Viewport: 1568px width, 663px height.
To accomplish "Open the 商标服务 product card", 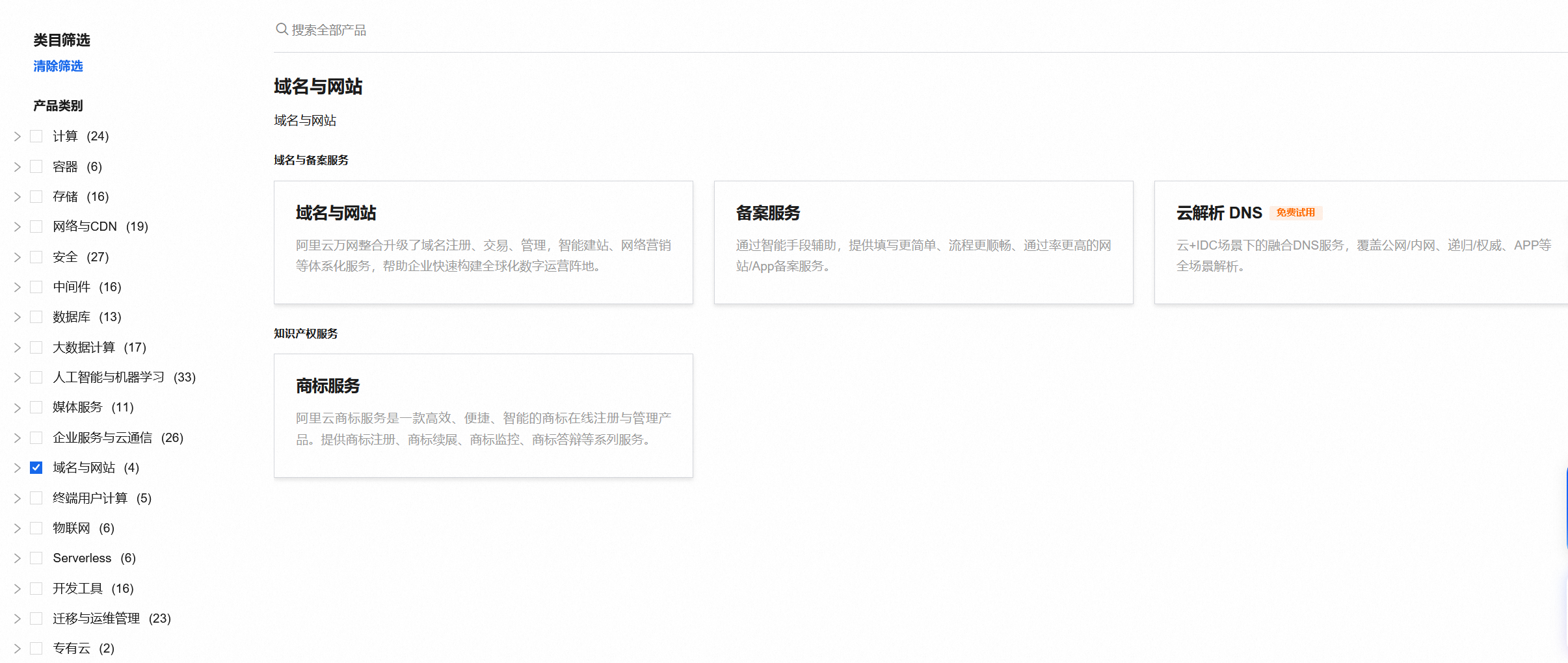I will click(x=483, y=415).
